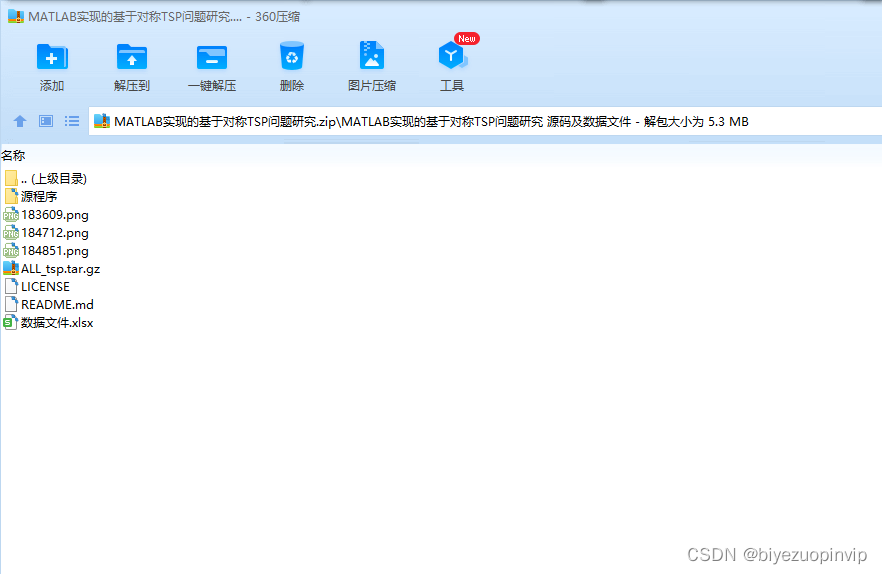Viewport: 882px width, 574px height.
Task: Click the archive icon in the address bar
Action: pyautogui.click(x=102, y=121)
